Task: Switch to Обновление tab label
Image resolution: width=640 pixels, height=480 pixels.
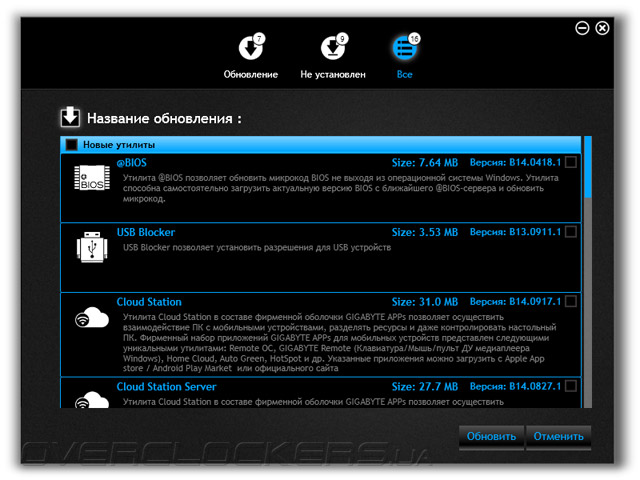Action: (x=251, y=75)
